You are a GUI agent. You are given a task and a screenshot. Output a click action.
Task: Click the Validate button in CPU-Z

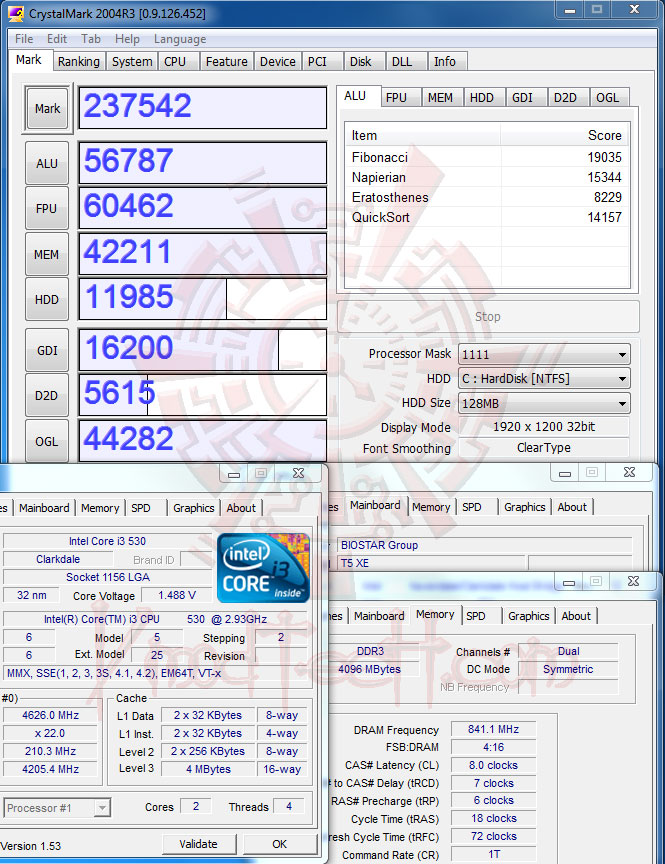[x=198, y=844]
